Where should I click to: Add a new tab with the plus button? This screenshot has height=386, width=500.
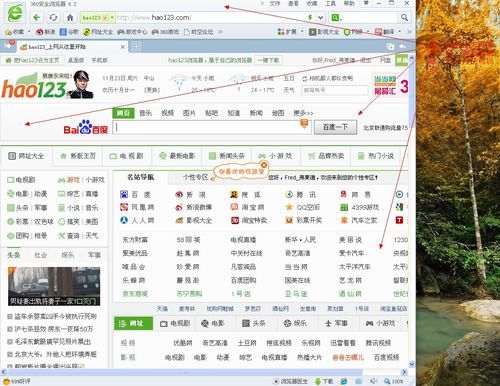[x=136, y=47]
